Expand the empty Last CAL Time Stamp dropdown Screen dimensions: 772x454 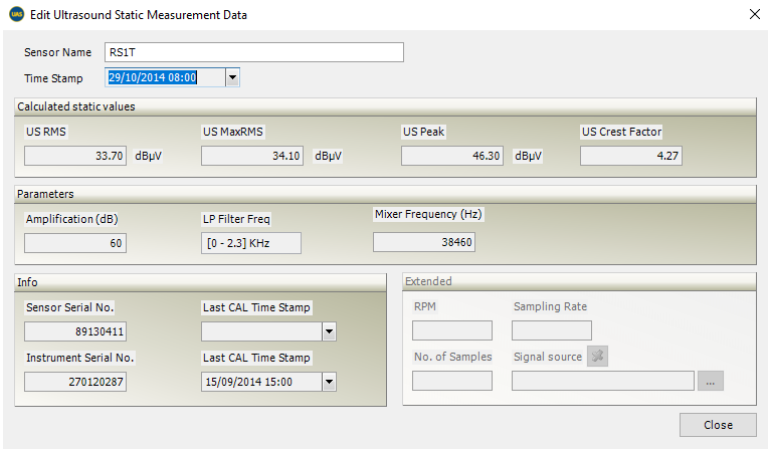coord(328,332)
